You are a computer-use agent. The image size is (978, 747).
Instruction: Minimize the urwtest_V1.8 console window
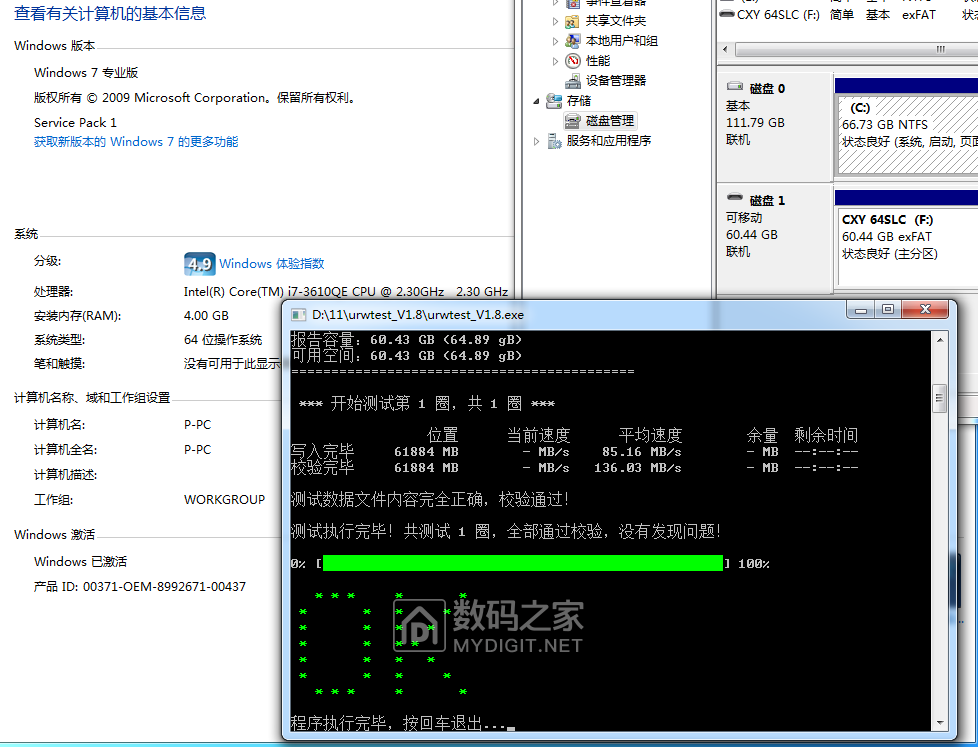(x=861, y=309)
